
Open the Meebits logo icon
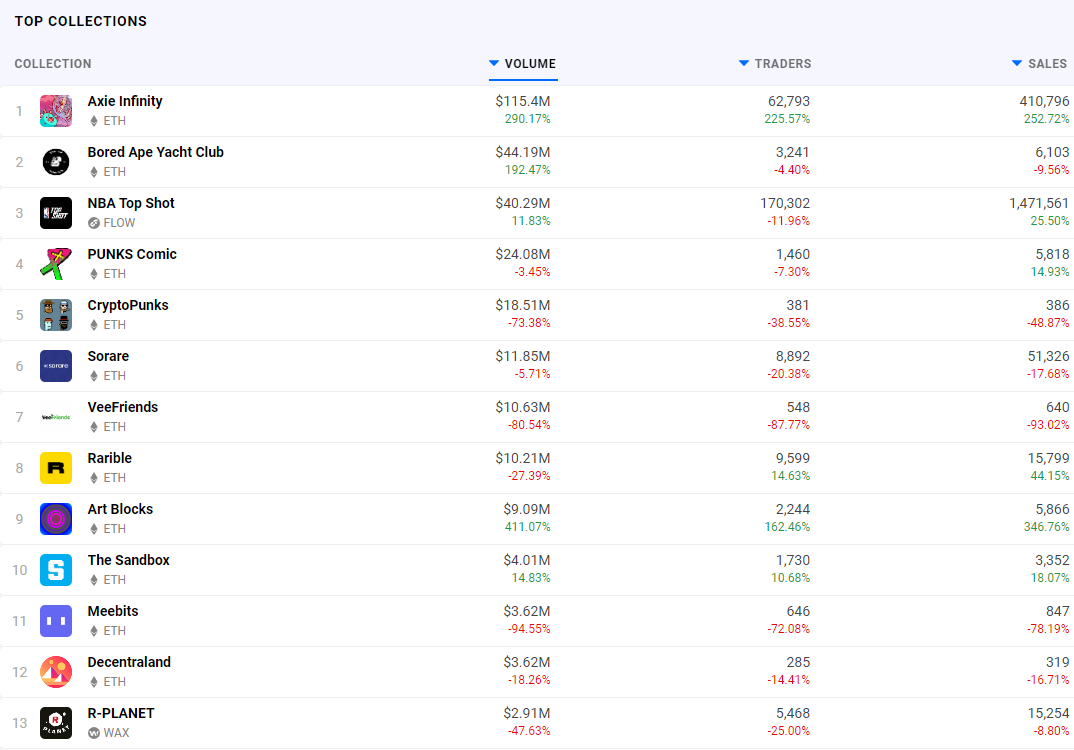click(56, 621)
